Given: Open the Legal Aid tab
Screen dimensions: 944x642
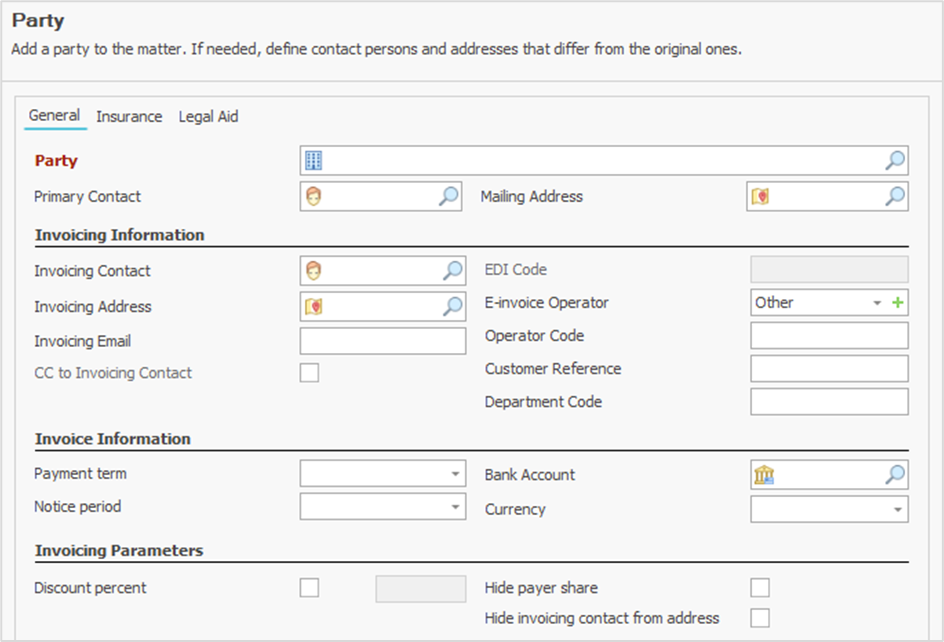Looking at the screenshot, I should (208, 117).
